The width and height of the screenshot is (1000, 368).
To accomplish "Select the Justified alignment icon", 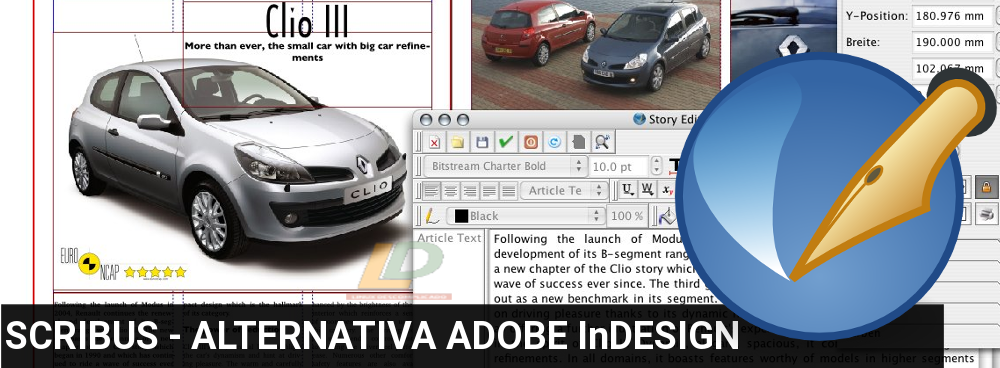I will (489, 190).
